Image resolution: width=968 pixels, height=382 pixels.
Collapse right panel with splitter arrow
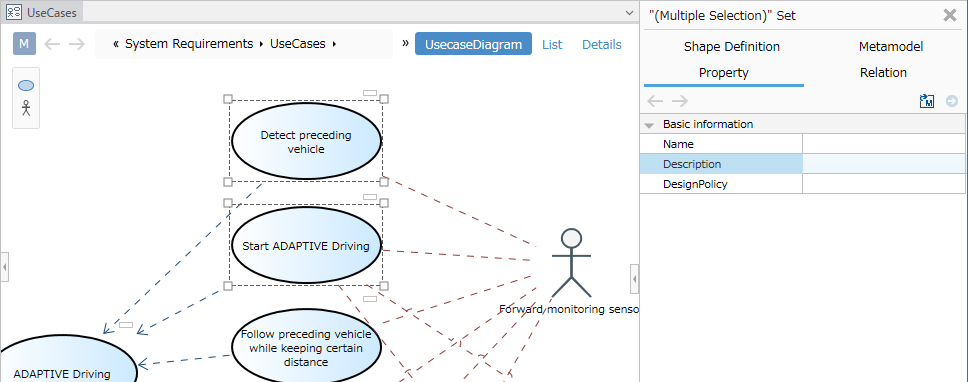point(635,279)
